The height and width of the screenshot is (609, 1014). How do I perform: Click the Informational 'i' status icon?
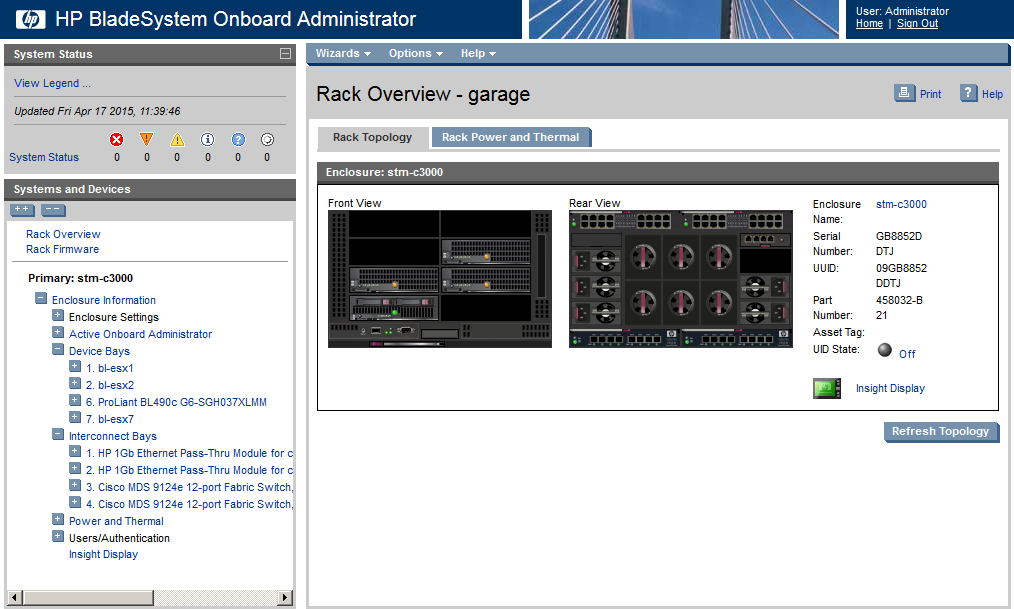tap(208, 140)
